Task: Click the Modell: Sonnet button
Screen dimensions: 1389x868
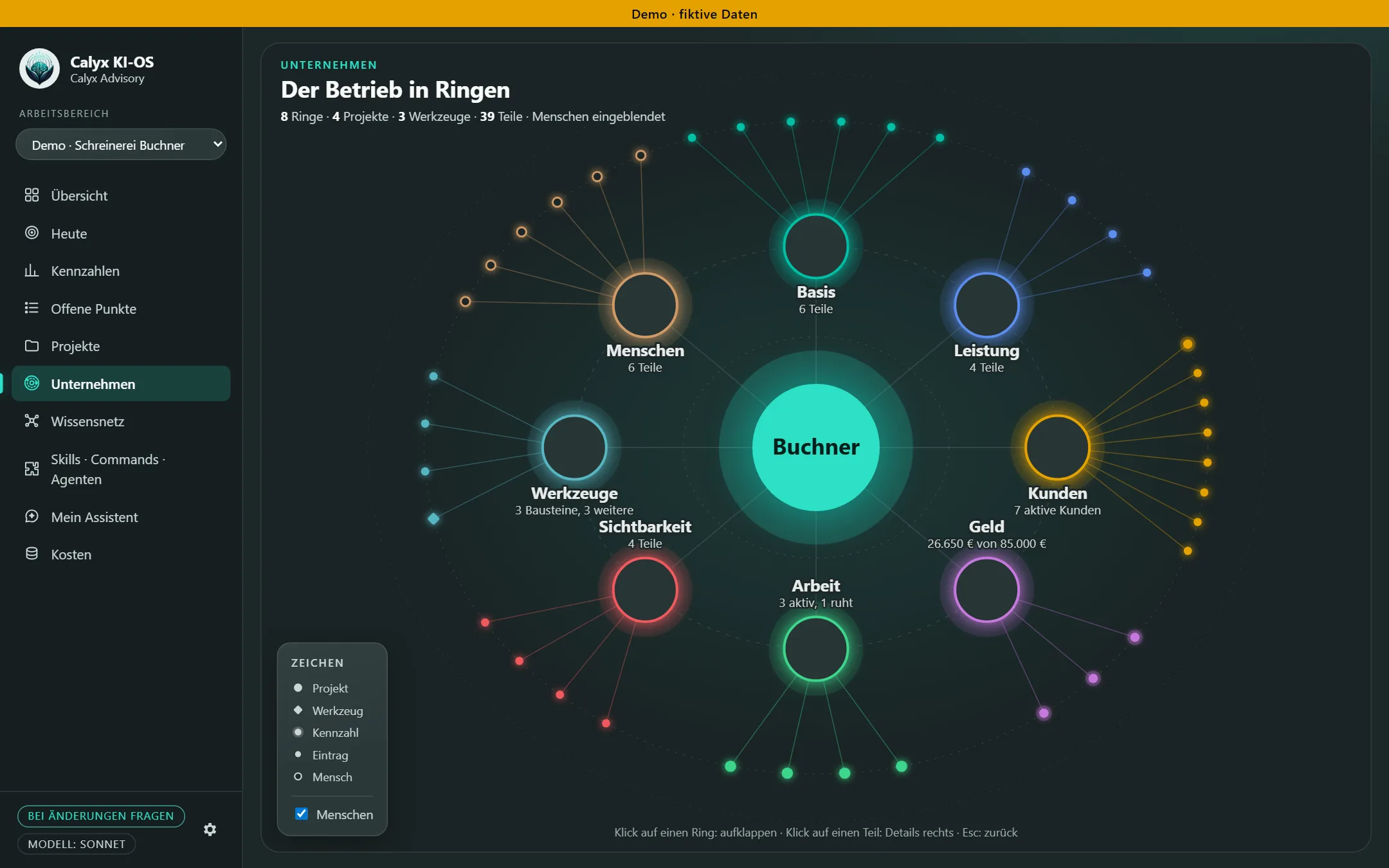Action: [x=77, y=844]
